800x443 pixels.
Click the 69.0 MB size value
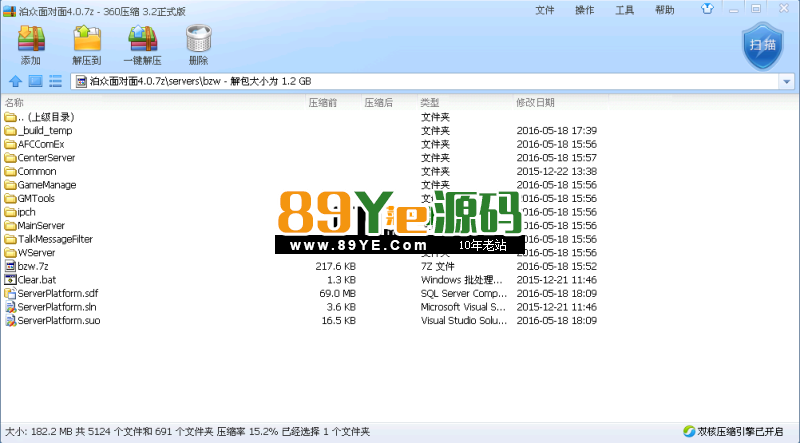pos(337,293)
